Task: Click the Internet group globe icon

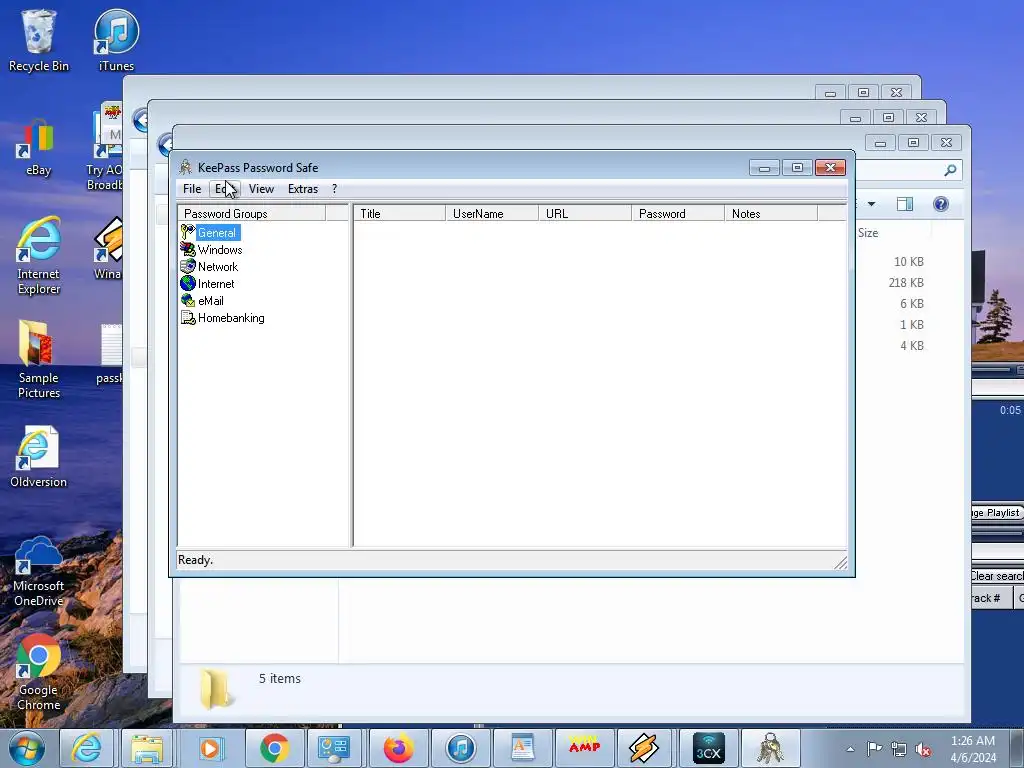Action: pyautogui.click(x=188, y=283)
